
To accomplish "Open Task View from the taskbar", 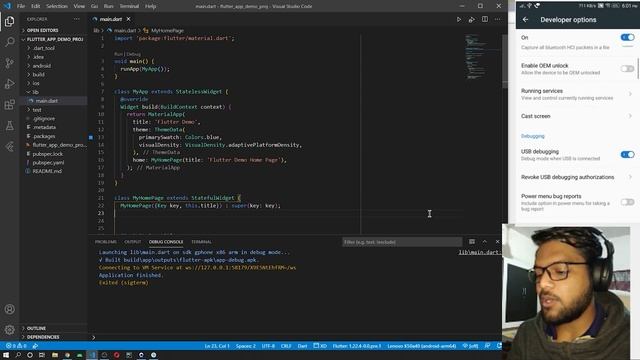I will click(x=42, y=355).
